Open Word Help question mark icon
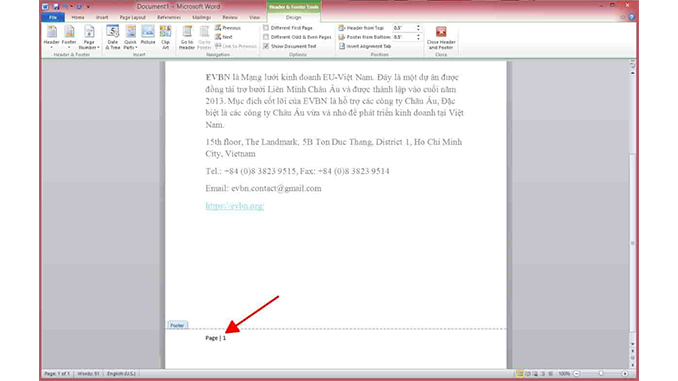Image resolution: width=678 pixels, height=381 pixels. coord(631,17)
